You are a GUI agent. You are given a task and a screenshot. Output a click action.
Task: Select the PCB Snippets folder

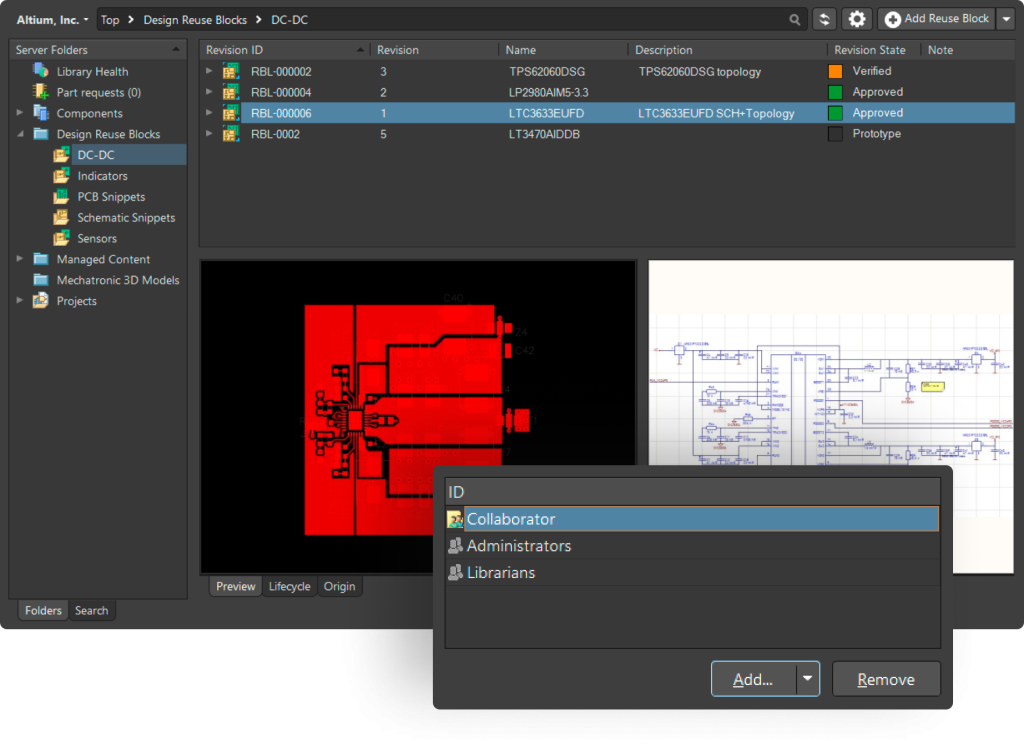point(111,197)
